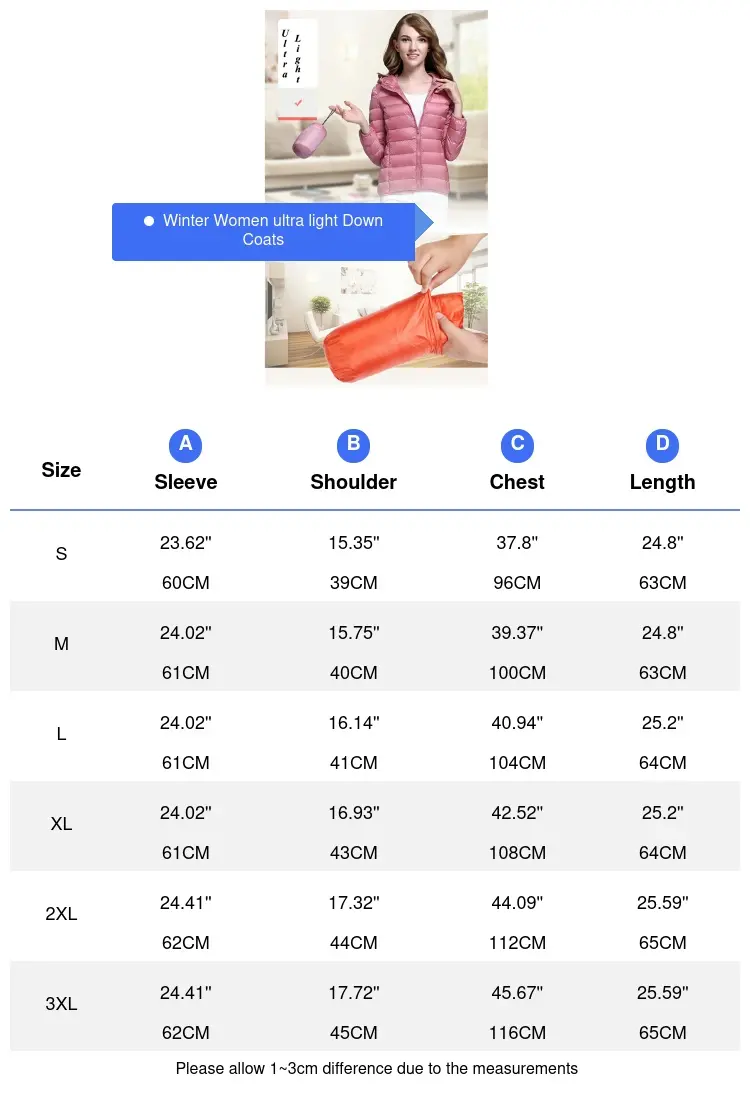
Task: Click the Shoulder column header text
Action: pos(354,482)
